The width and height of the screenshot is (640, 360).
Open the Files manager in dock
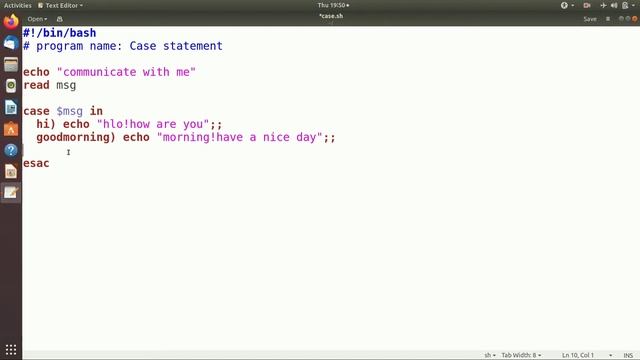(x=11, y=64)
